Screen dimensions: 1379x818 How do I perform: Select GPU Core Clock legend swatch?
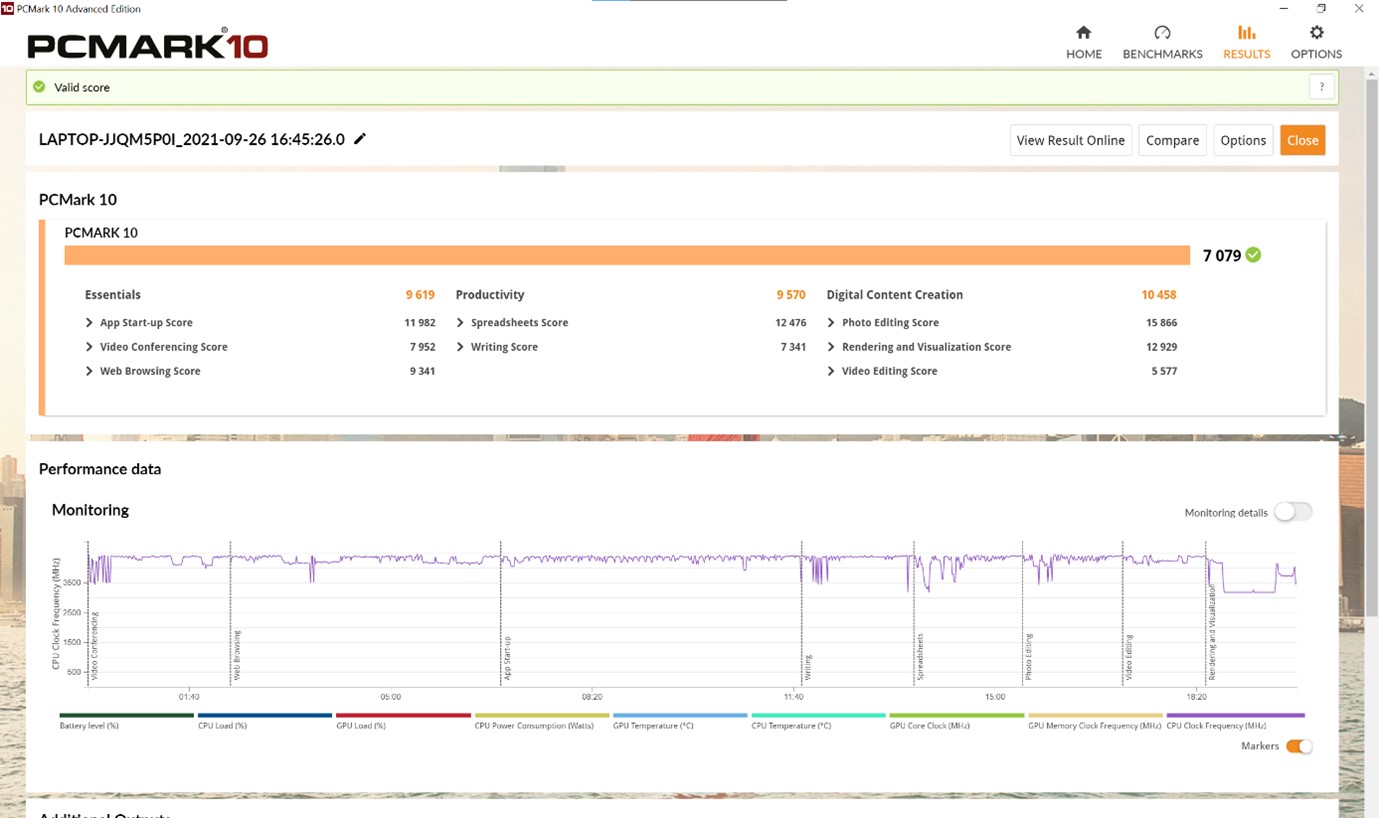coord(957,715)
